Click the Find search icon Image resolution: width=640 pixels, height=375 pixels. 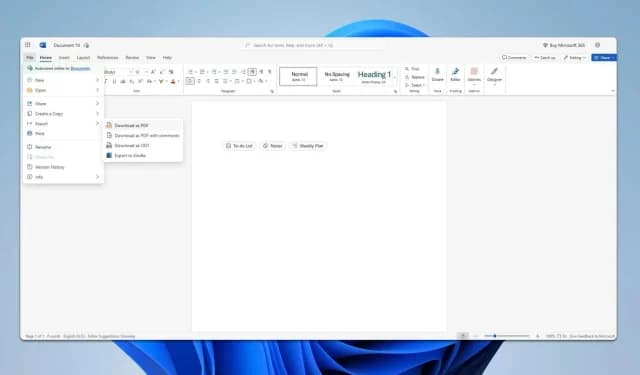click(407, 69)
